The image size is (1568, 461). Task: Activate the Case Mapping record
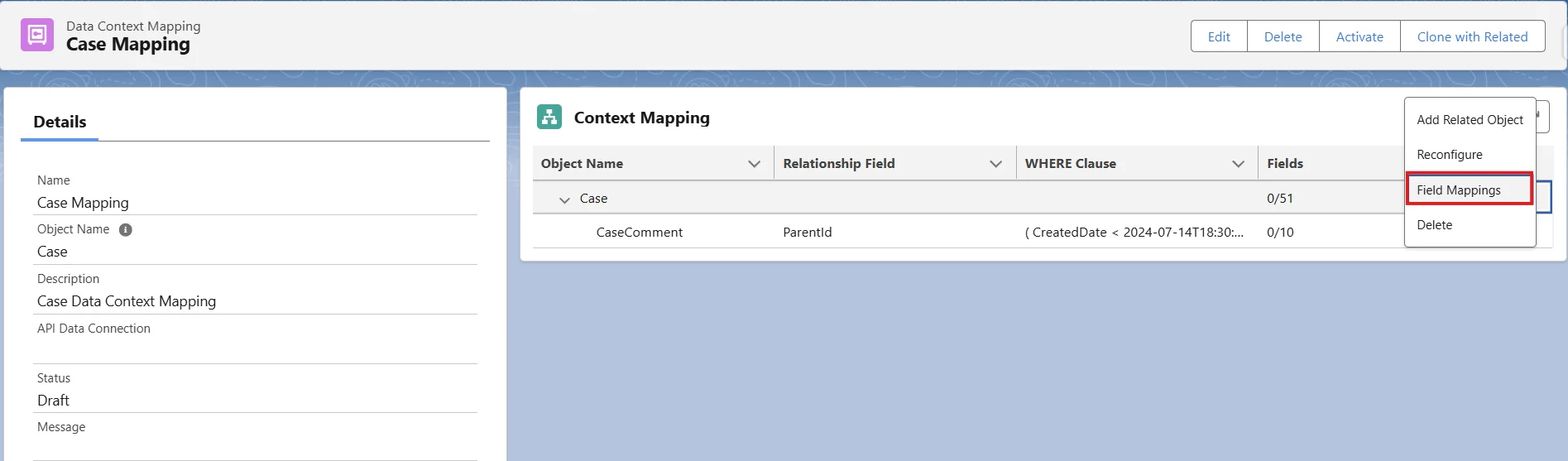point(1359,36)
